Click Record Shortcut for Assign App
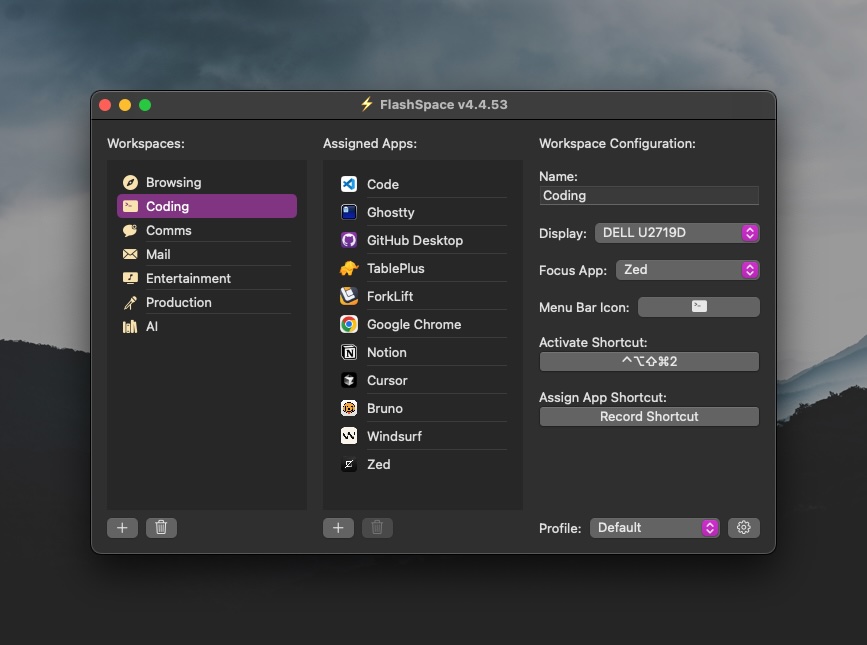 click(649, 417)
